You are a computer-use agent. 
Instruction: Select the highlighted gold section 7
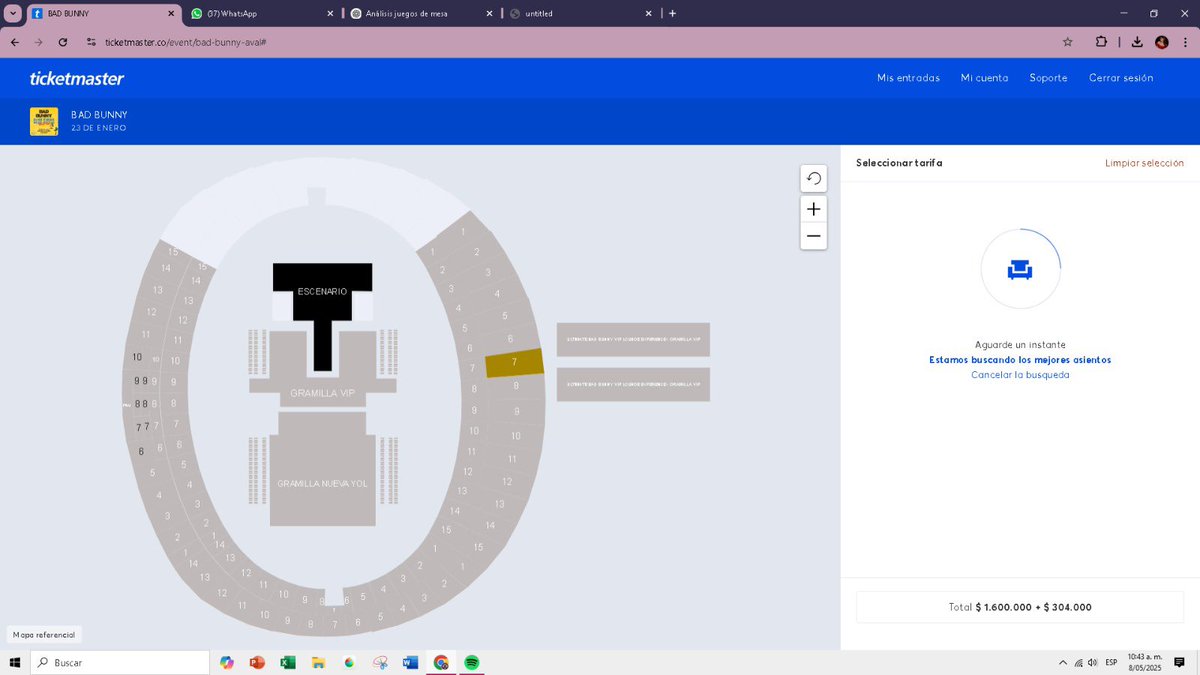click(x=514, y=362)
